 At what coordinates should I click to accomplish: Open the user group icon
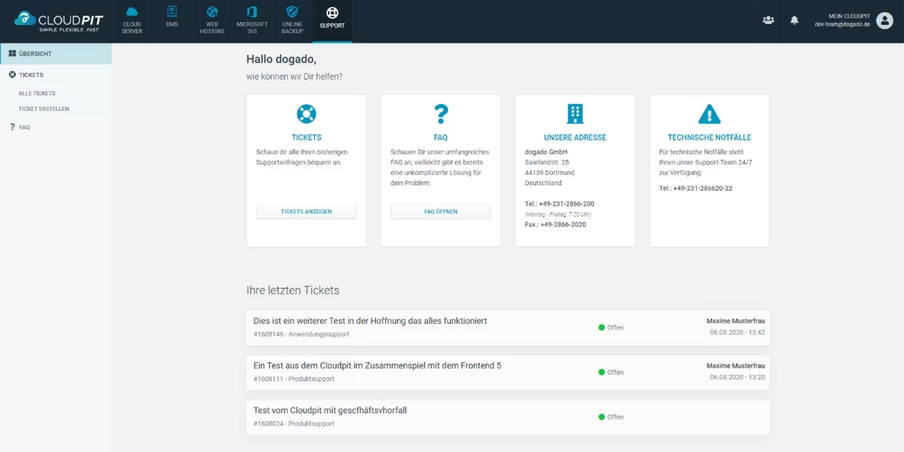tap(768, 20)
